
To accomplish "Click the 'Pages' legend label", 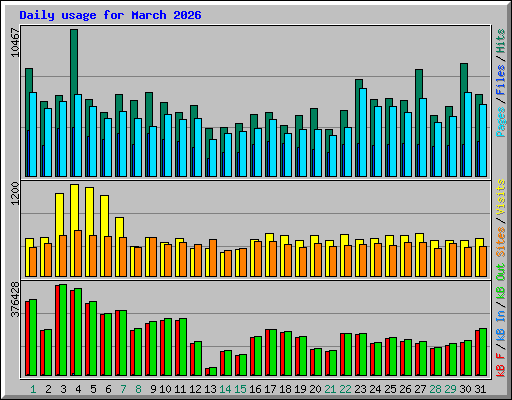I will pos(500,122).
